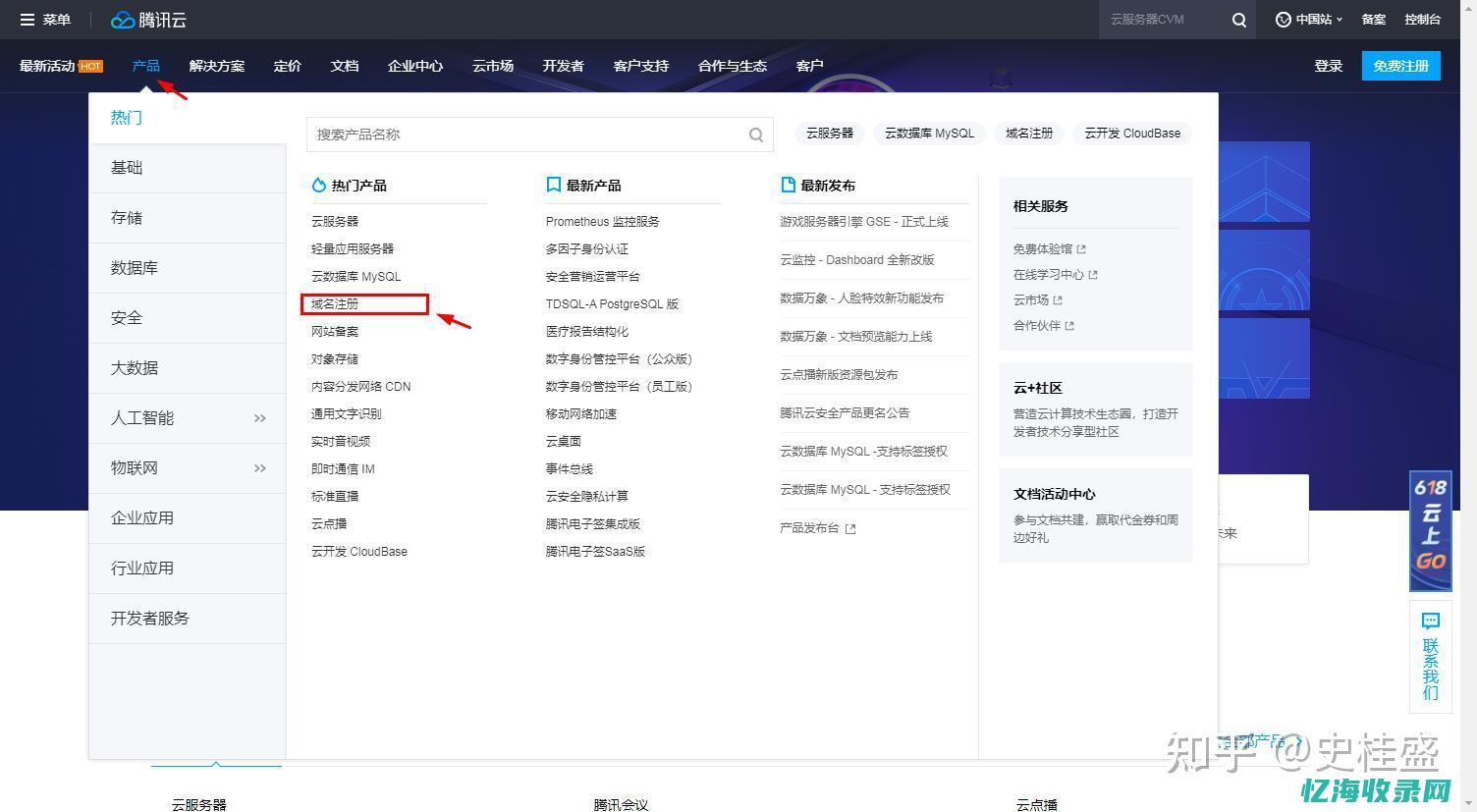Open 多因子身份认证 product link
Viewport: 1477px width, 812px height.
[587, 249]
